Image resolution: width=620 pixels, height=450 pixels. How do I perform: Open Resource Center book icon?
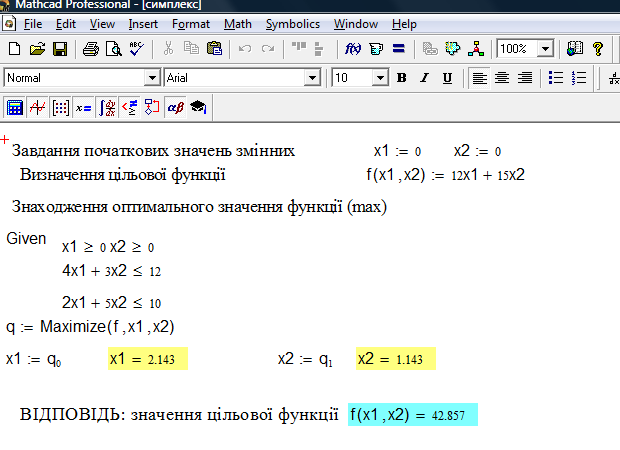click(575, 49)
